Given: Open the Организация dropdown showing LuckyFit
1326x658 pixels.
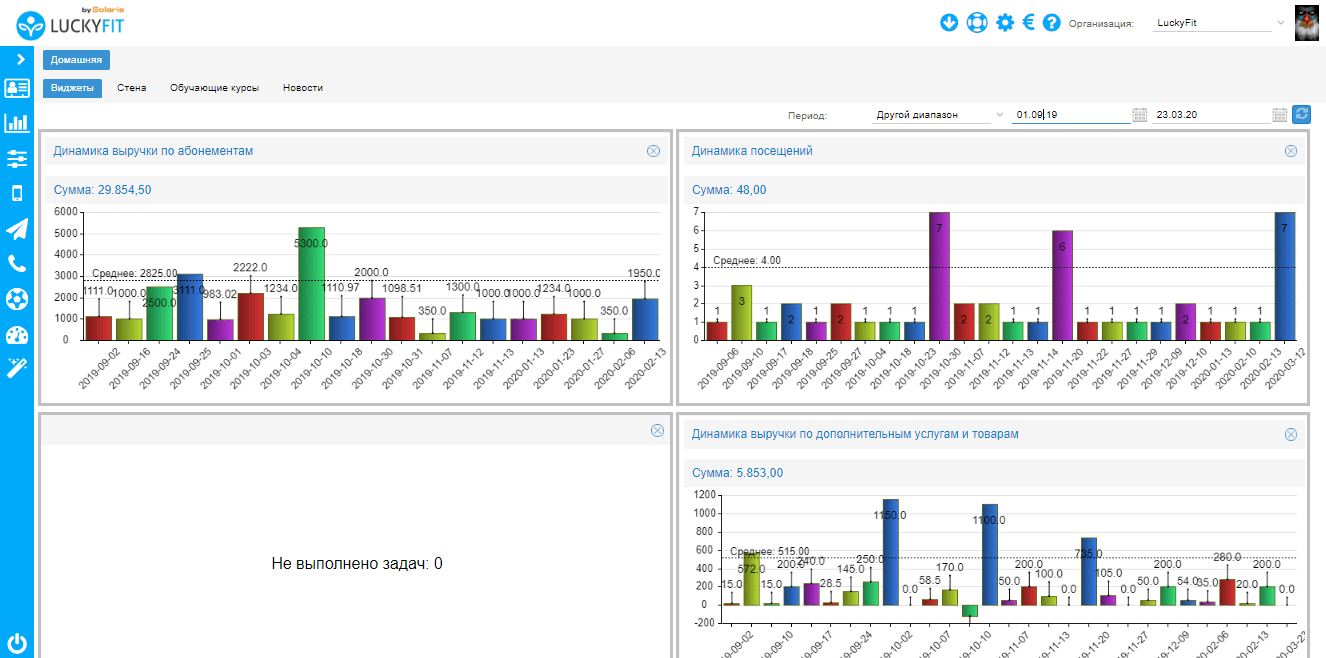Looking at the screenshot, I should (x=1219, y=22).
